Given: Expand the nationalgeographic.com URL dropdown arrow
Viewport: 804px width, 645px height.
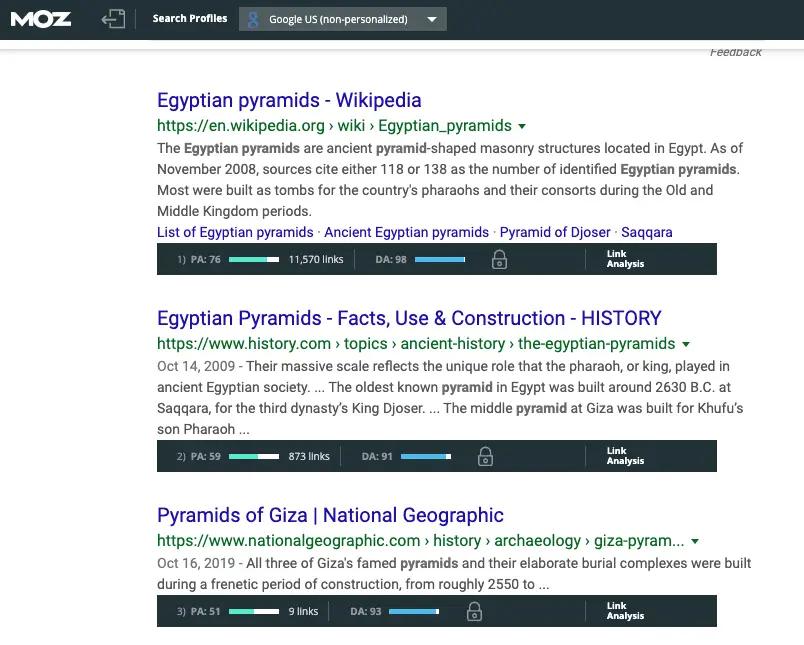Looking at the screenshot, I should (x=695, y=541).
